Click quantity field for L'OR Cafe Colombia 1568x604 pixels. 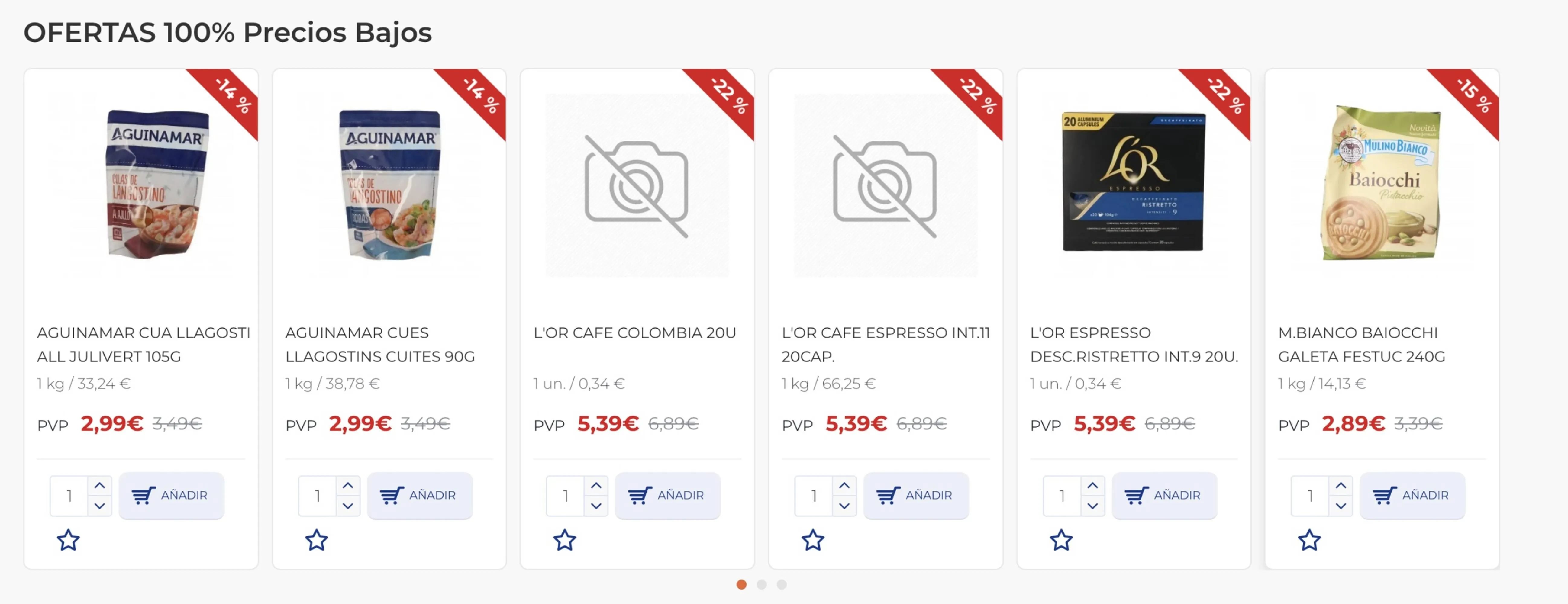pos(566,496)
